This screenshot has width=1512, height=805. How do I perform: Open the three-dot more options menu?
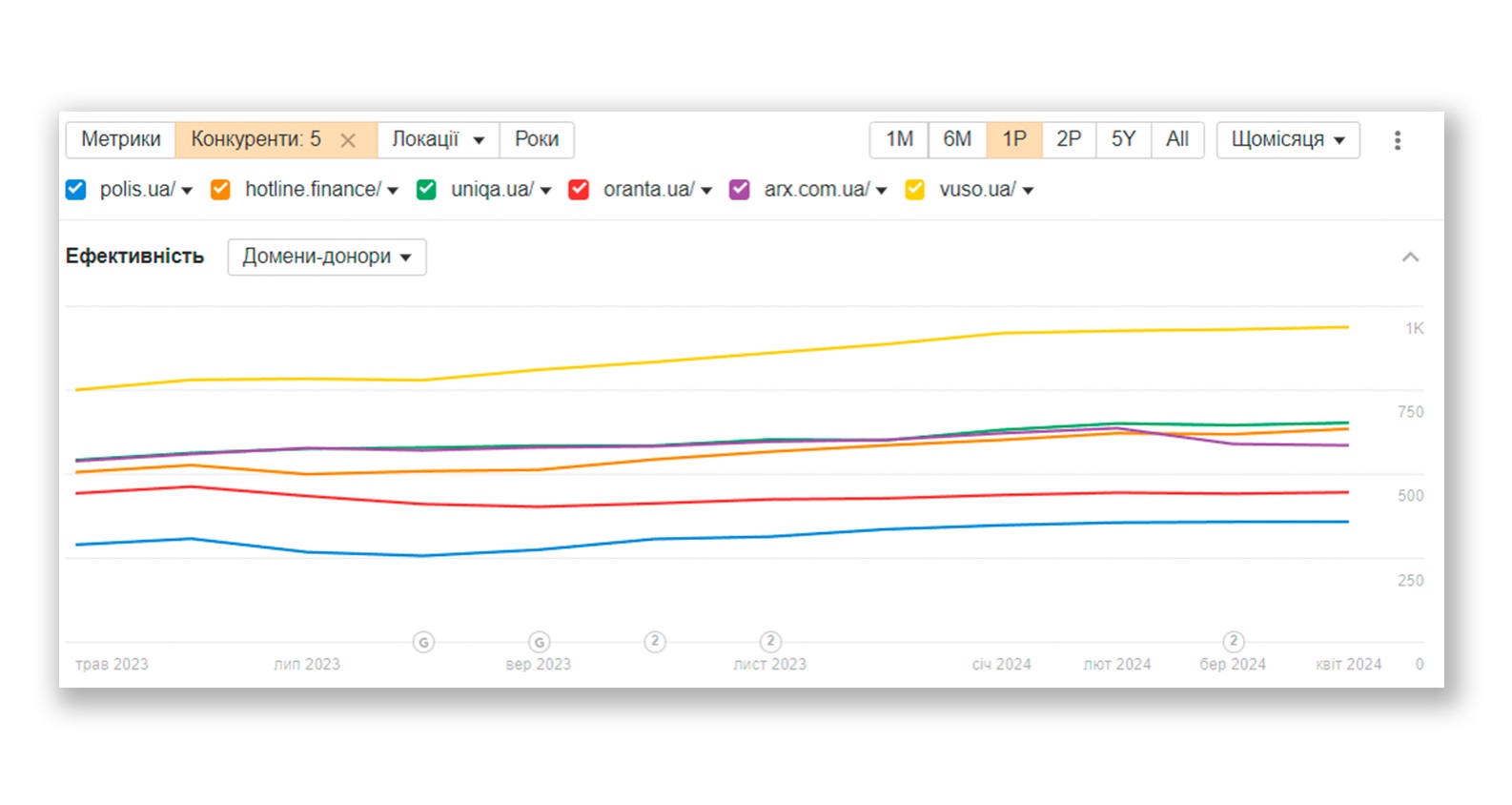click(x=1397, y=140)
